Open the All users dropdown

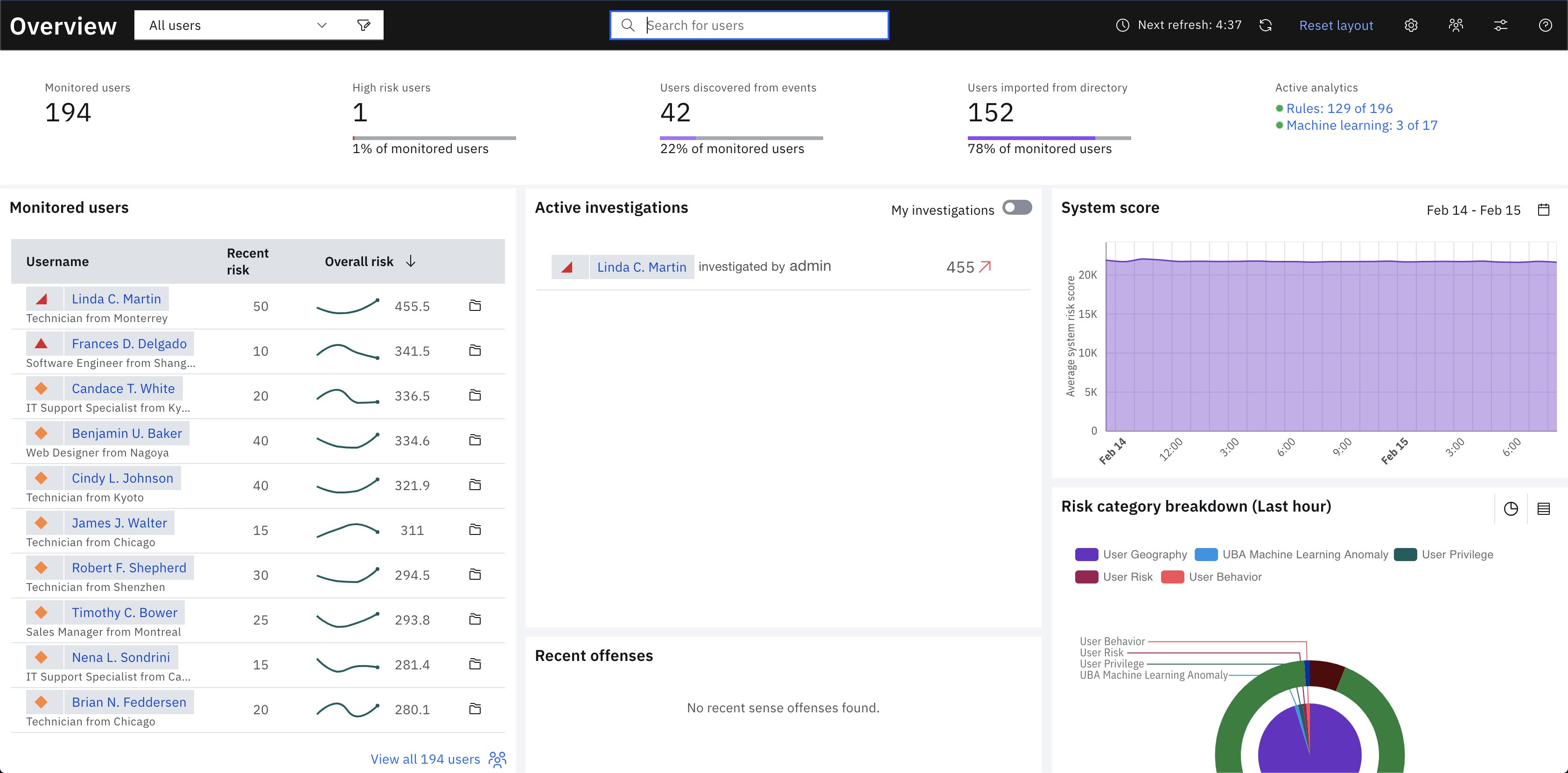238,25
